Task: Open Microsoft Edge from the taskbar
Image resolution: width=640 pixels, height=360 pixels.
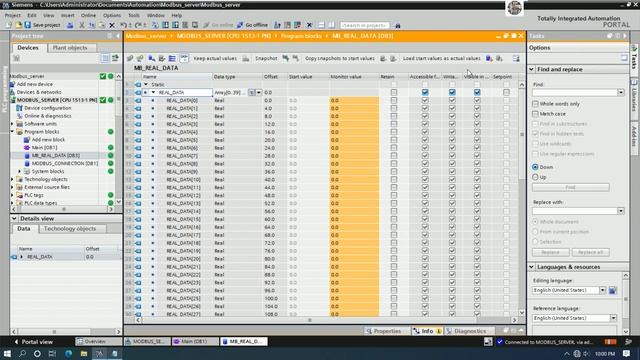Action: tap(68, 353)
